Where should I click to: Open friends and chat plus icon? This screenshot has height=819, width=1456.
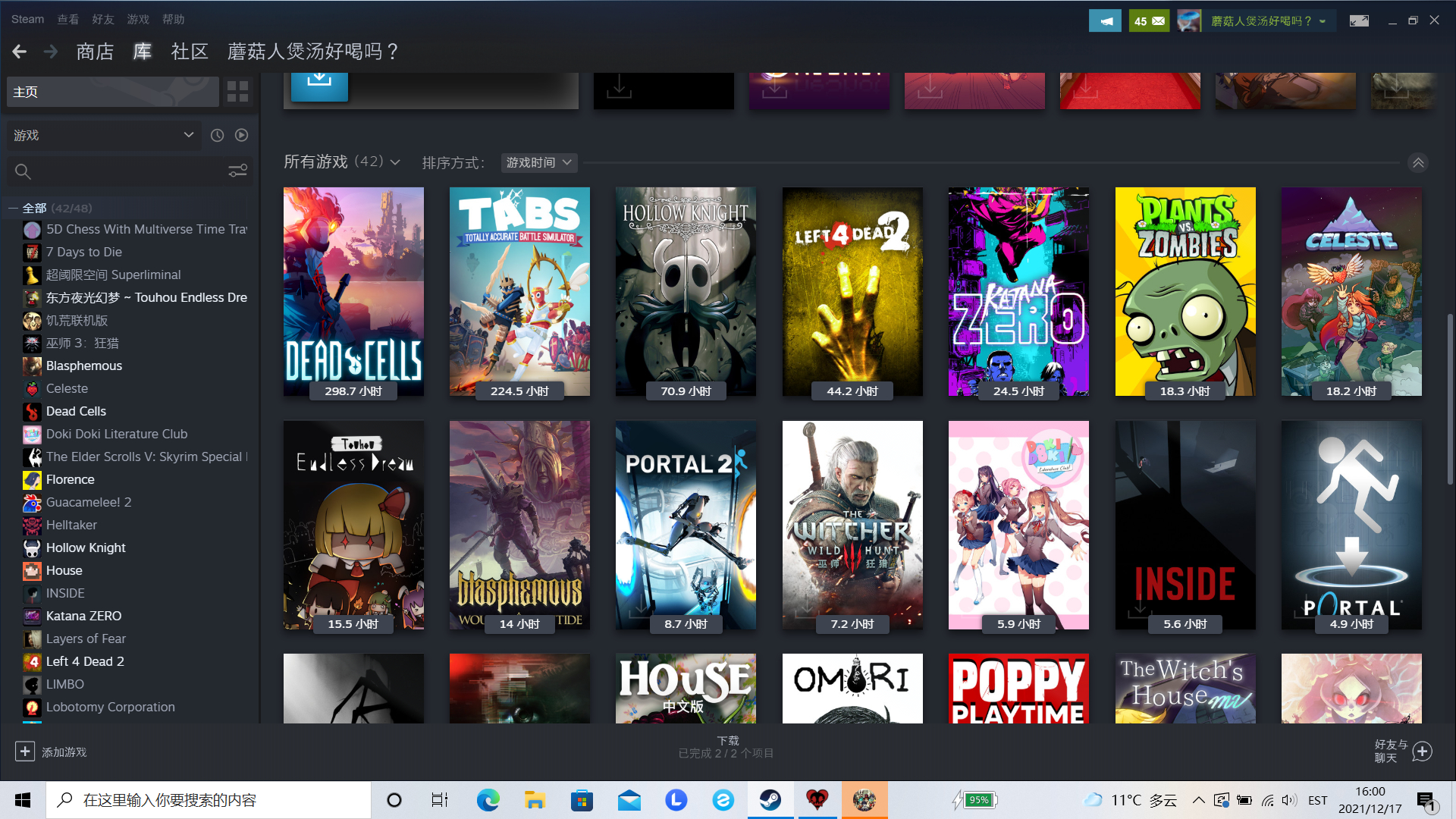1423,752
